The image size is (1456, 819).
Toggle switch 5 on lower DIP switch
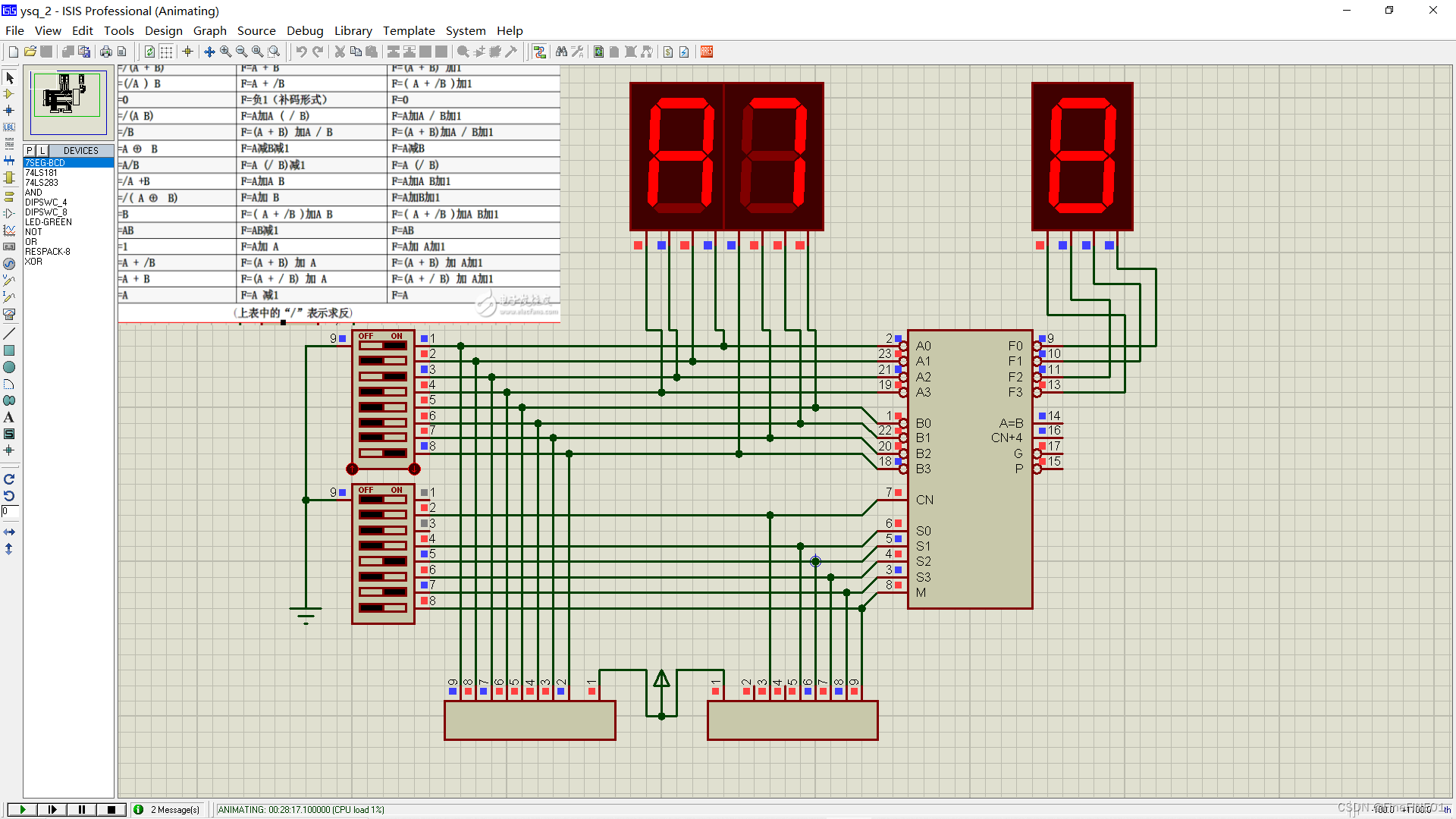click(x=382, y=561)
